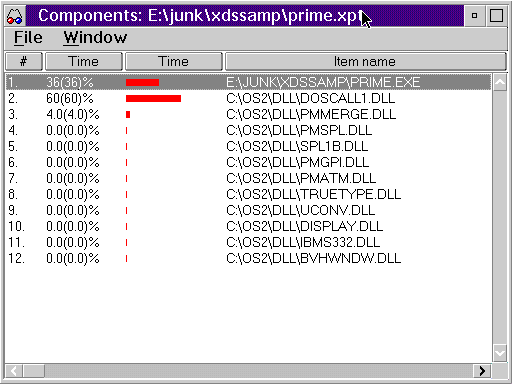Select row C:\OS2\DLL\DOSCALL1.DLL

tap(248, 98)
